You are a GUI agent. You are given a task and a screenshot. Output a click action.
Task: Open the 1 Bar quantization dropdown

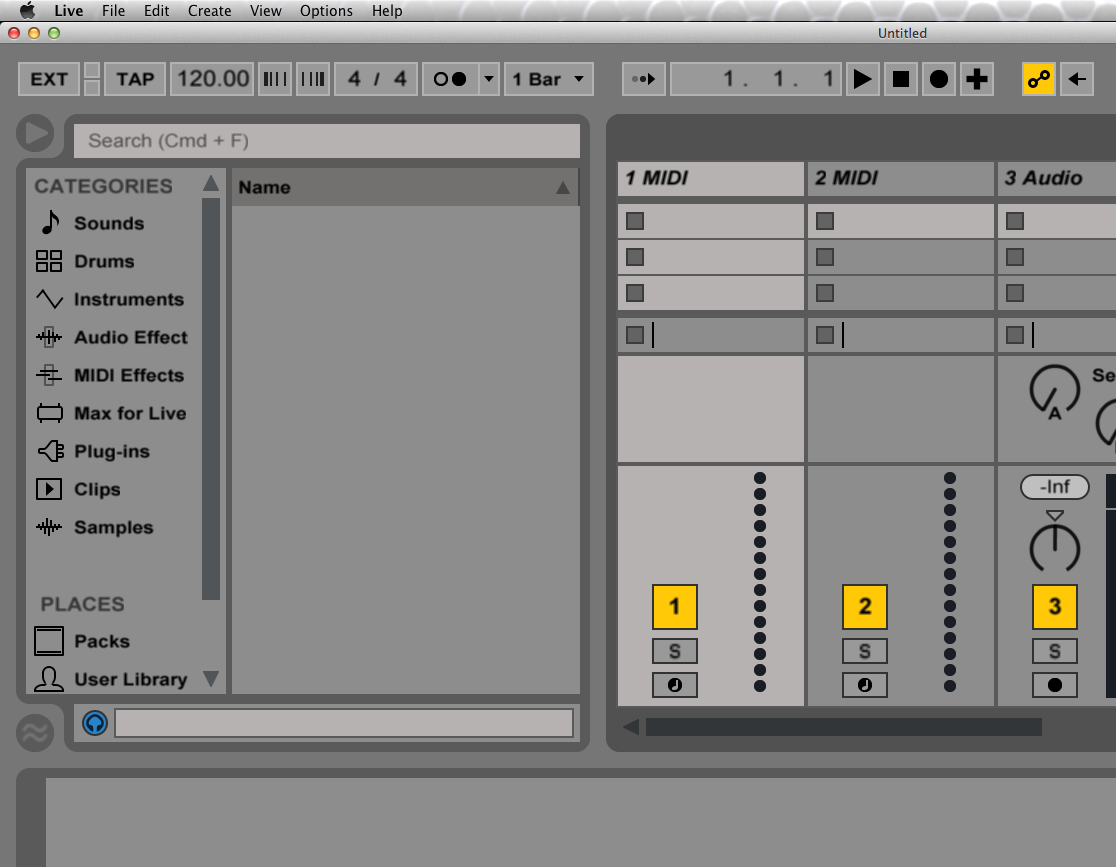(548, 79)
